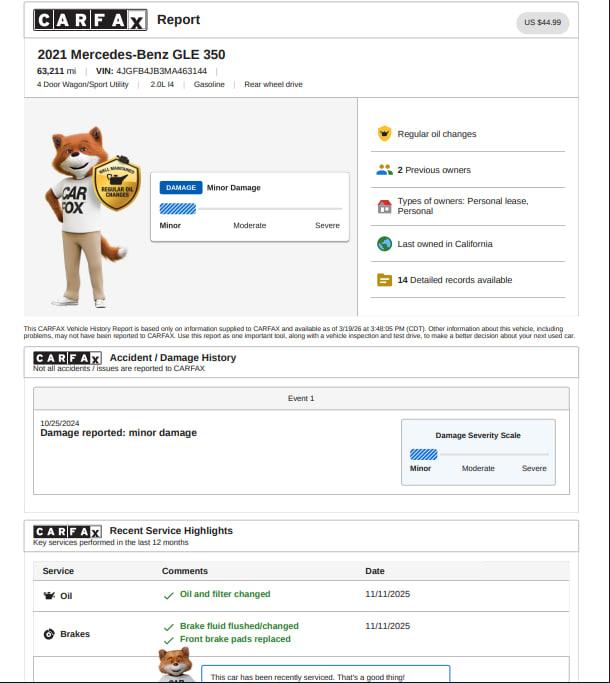
Task: Click the previous owners people icon
Action: click(x=384, y=170)
